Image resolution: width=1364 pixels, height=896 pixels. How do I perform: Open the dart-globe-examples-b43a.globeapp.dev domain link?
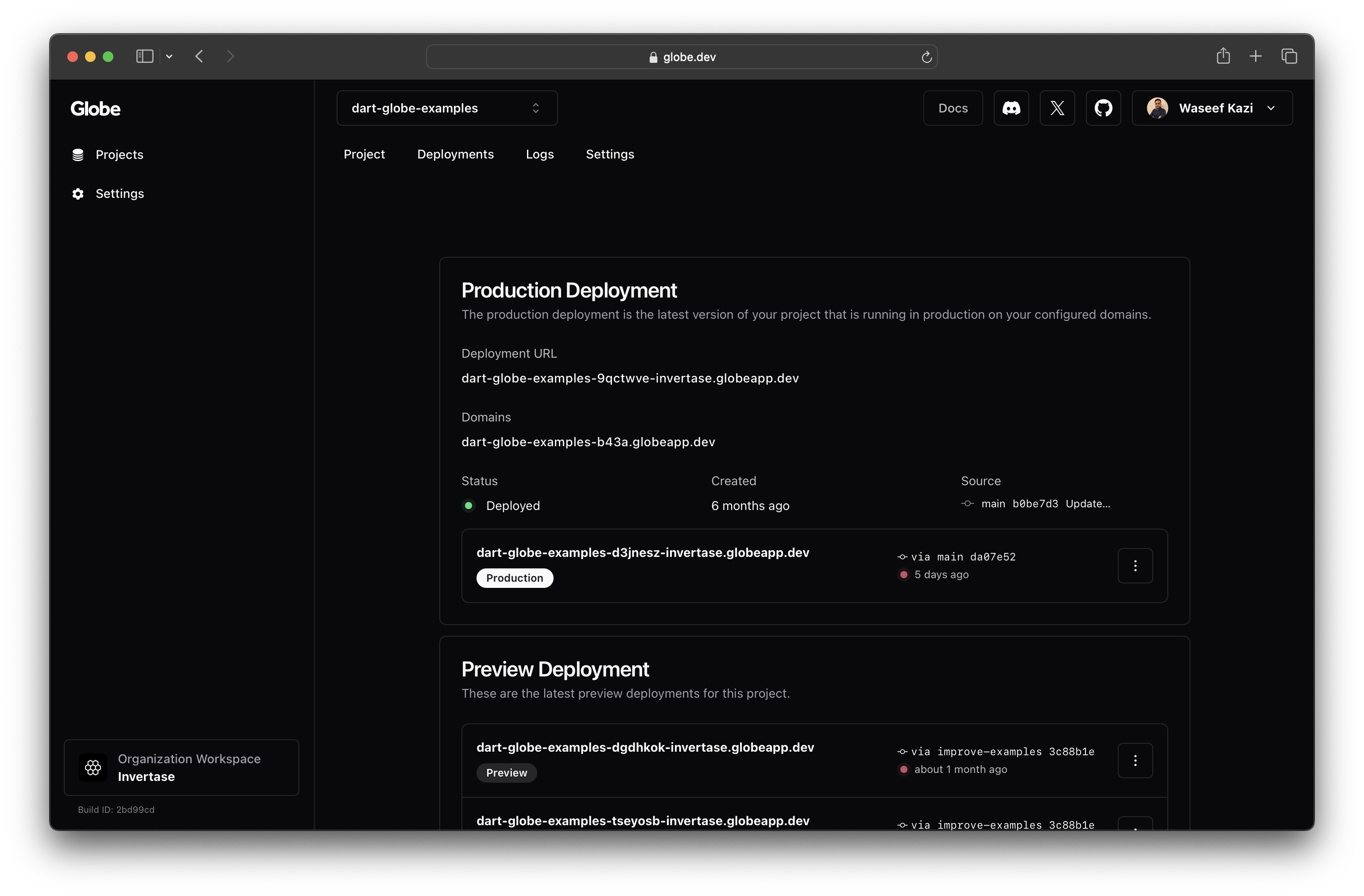pyautogui.click(x=588, y=442)
